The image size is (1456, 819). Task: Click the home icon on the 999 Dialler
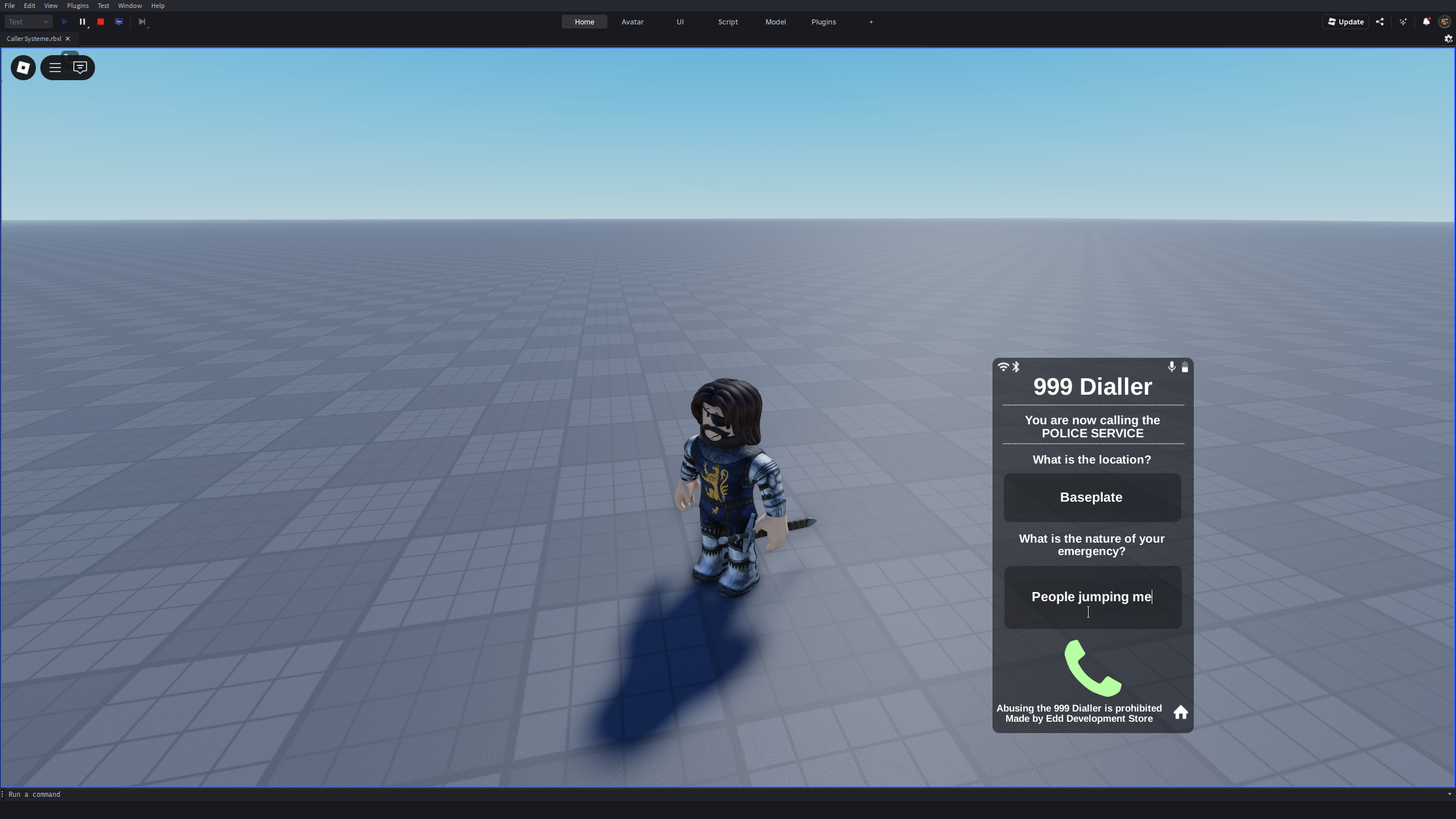[1180, 713]
